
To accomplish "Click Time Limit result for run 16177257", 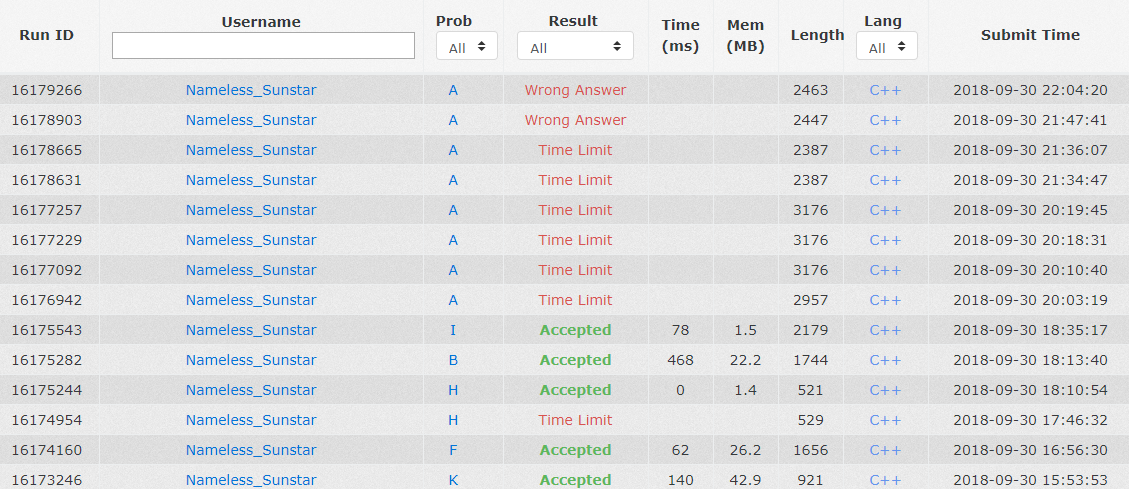I will [575, 210].
